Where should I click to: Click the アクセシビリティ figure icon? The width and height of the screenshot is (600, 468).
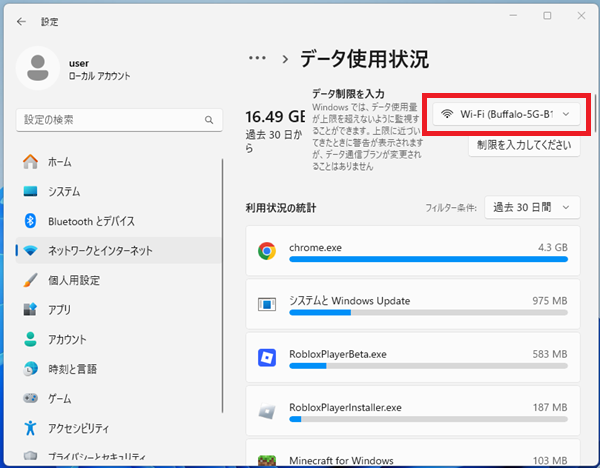30,428
